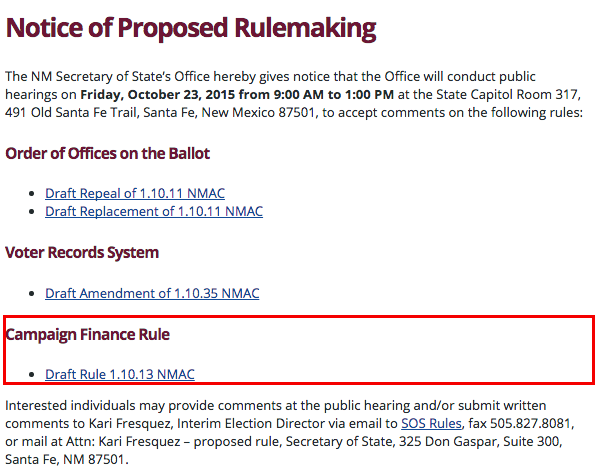This screenshot has width=609, height=473.
Task: Open Draft Amendment of 1.10.35 NMAC link
Action: pyautogui.click(x=152, y=293)
